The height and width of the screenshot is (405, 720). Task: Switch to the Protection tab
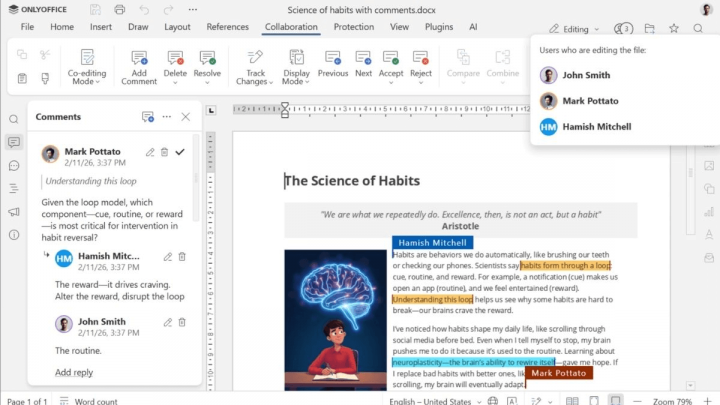(354, 27)
